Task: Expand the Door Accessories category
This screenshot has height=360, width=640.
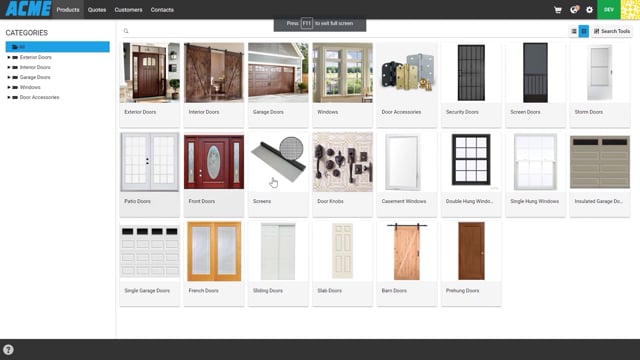Action: 9,97
